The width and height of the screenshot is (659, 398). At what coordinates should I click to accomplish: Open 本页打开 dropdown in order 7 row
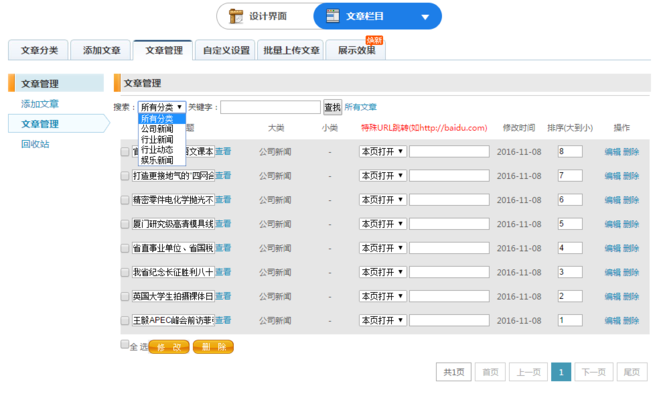382,175
